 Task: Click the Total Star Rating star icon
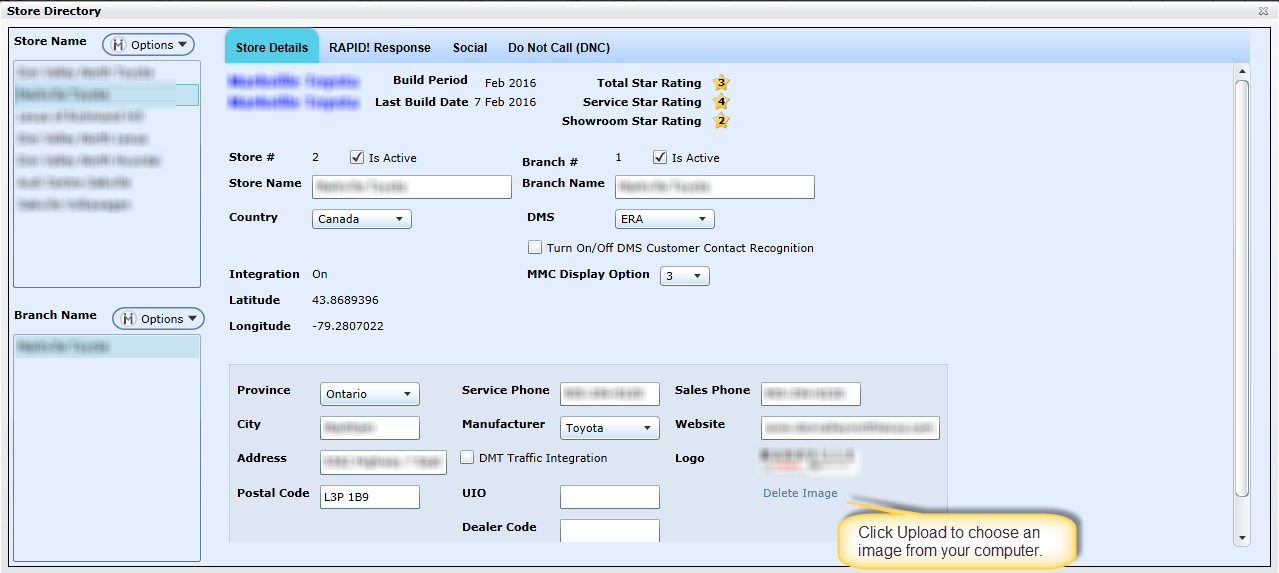coord(721,83)
